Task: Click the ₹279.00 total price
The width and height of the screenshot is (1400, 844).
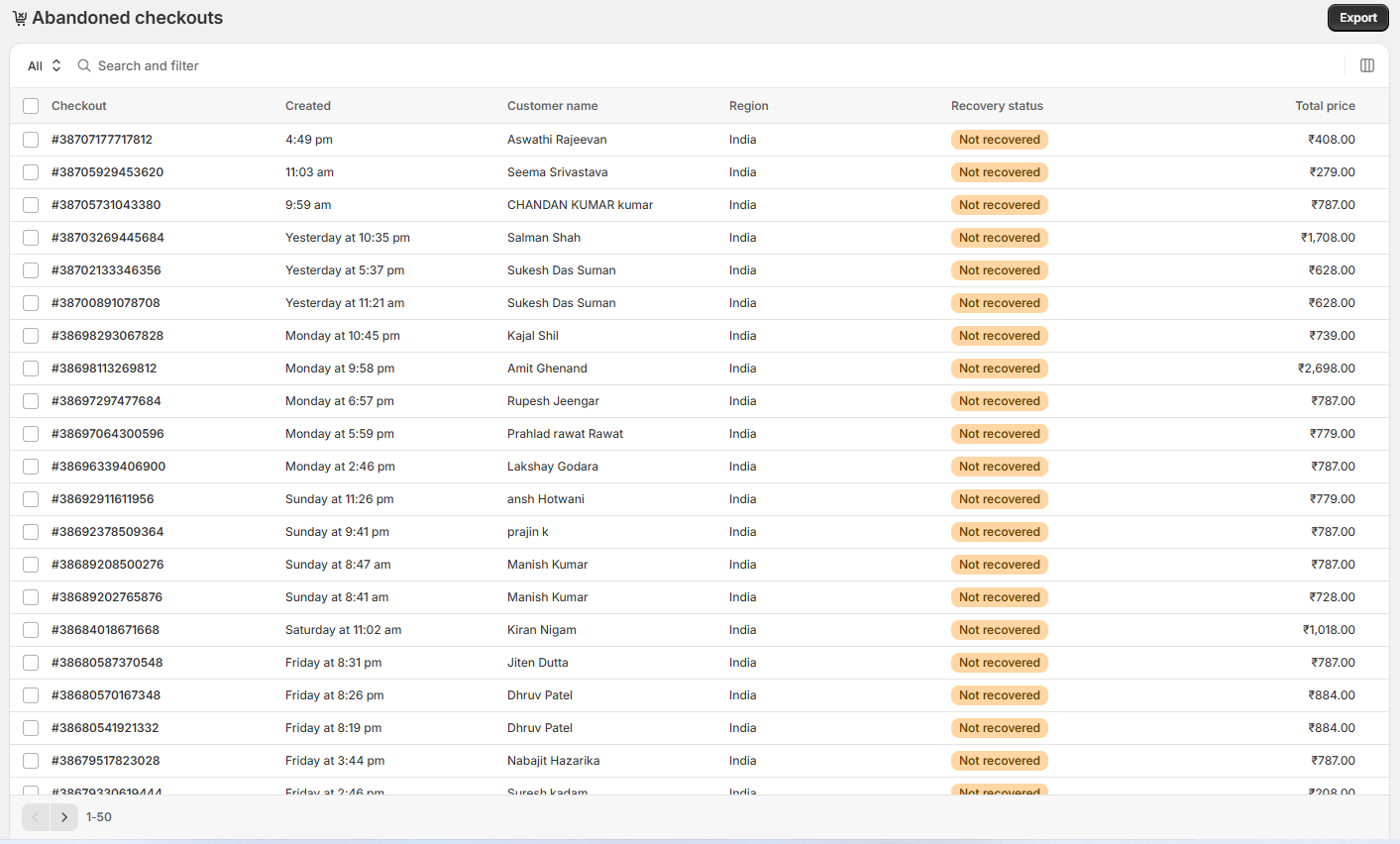Action: tap(1333, 172)
